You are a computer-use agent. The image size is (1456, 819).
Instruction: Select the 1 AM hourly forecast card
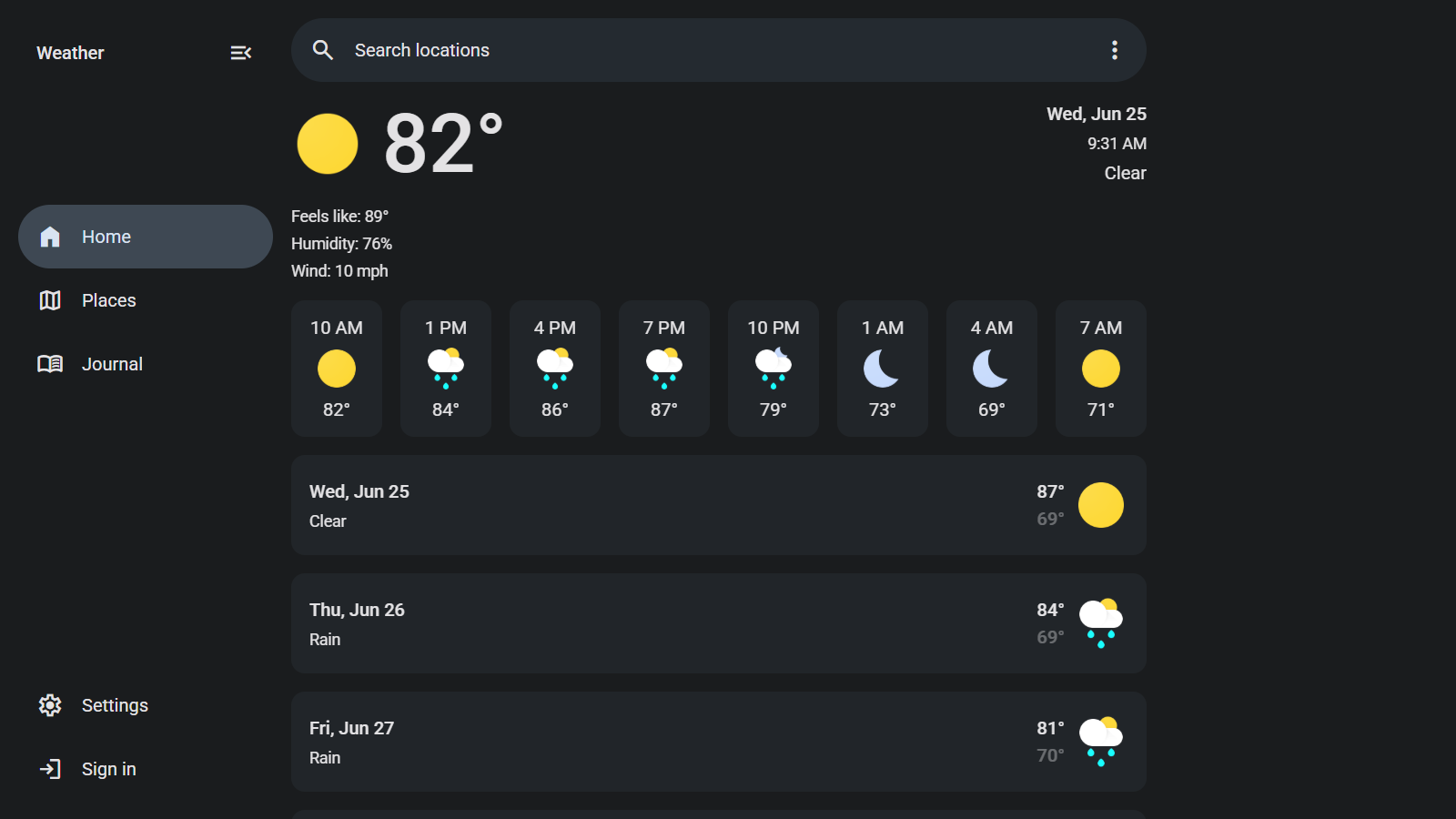click(883, 369)
